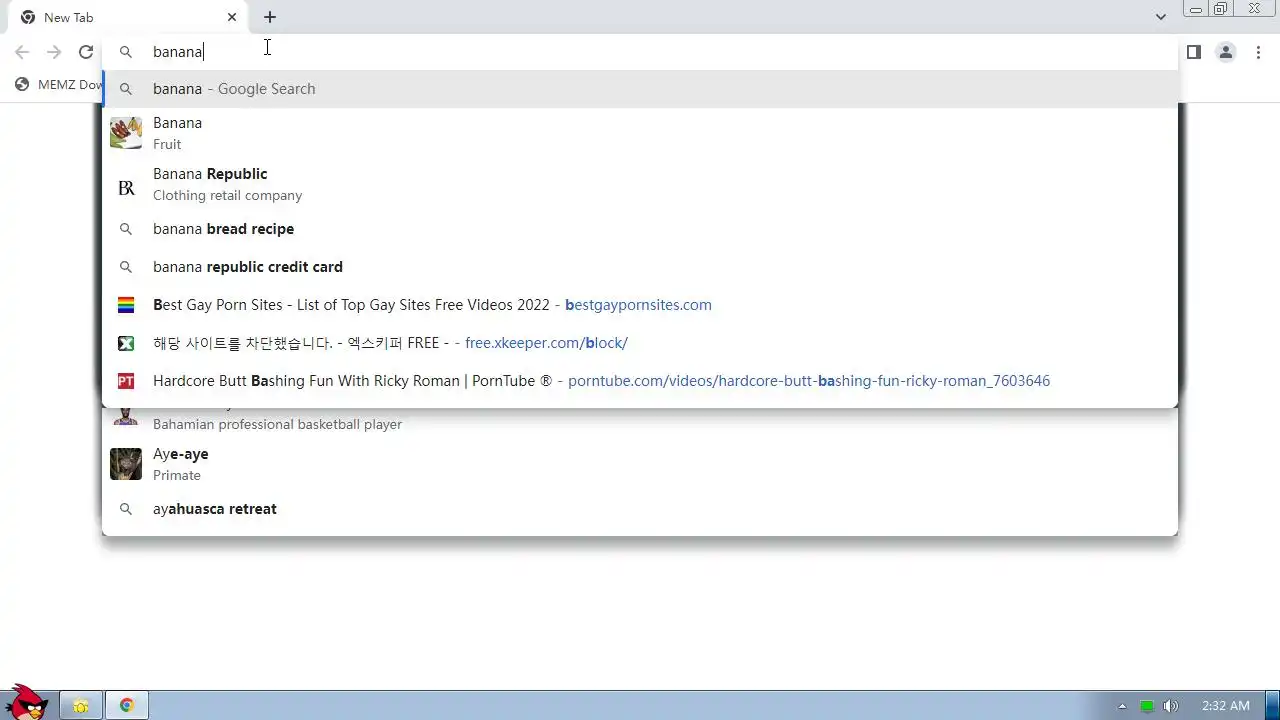Click the banana fruit thumbnail
Viewport: 1280px width, 720px height.
[126, 133]
